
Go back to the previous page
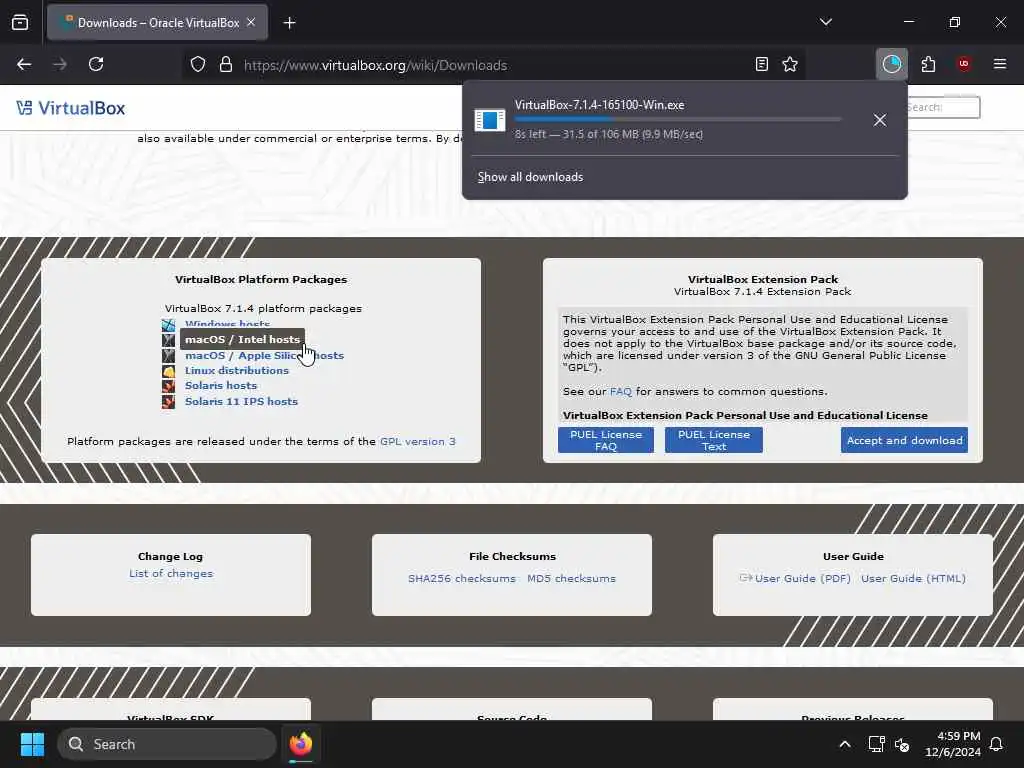24,64
